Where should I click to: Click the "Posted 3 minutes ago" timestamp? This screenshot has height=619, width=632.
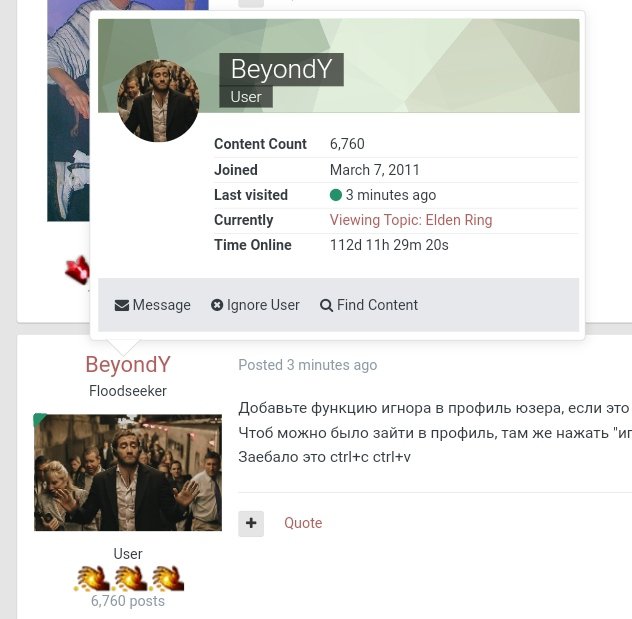(307, 365)
